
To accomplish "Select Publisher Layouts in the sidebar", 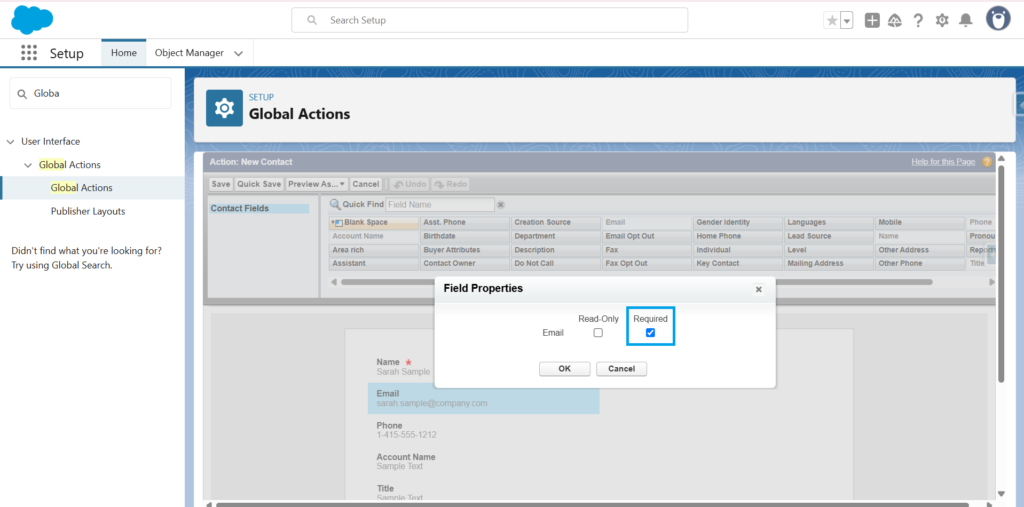I will (x=88, y=212).
